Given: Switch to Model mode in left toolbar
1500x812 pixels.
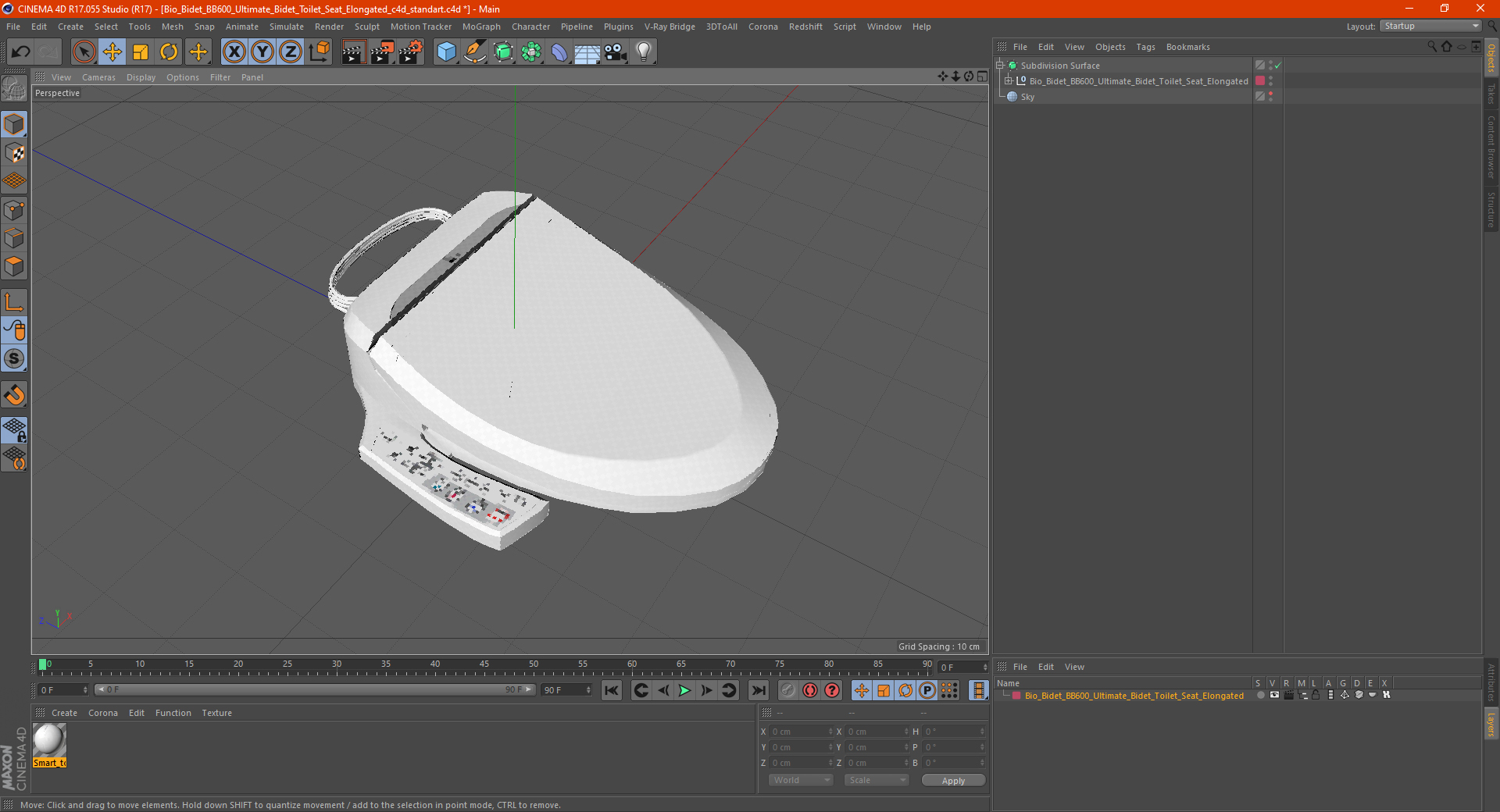Looking at the screenshot, I should coord(14,124).
